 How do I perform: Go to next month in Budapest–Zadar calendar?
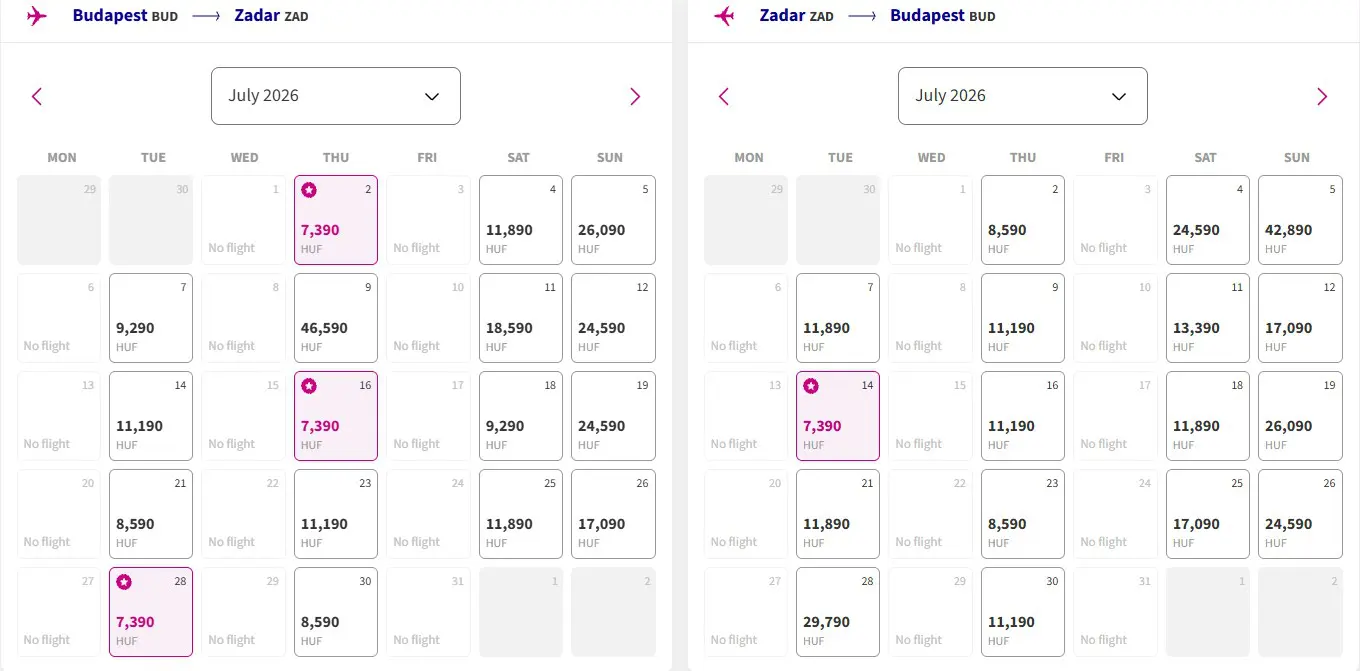[635, 96]
